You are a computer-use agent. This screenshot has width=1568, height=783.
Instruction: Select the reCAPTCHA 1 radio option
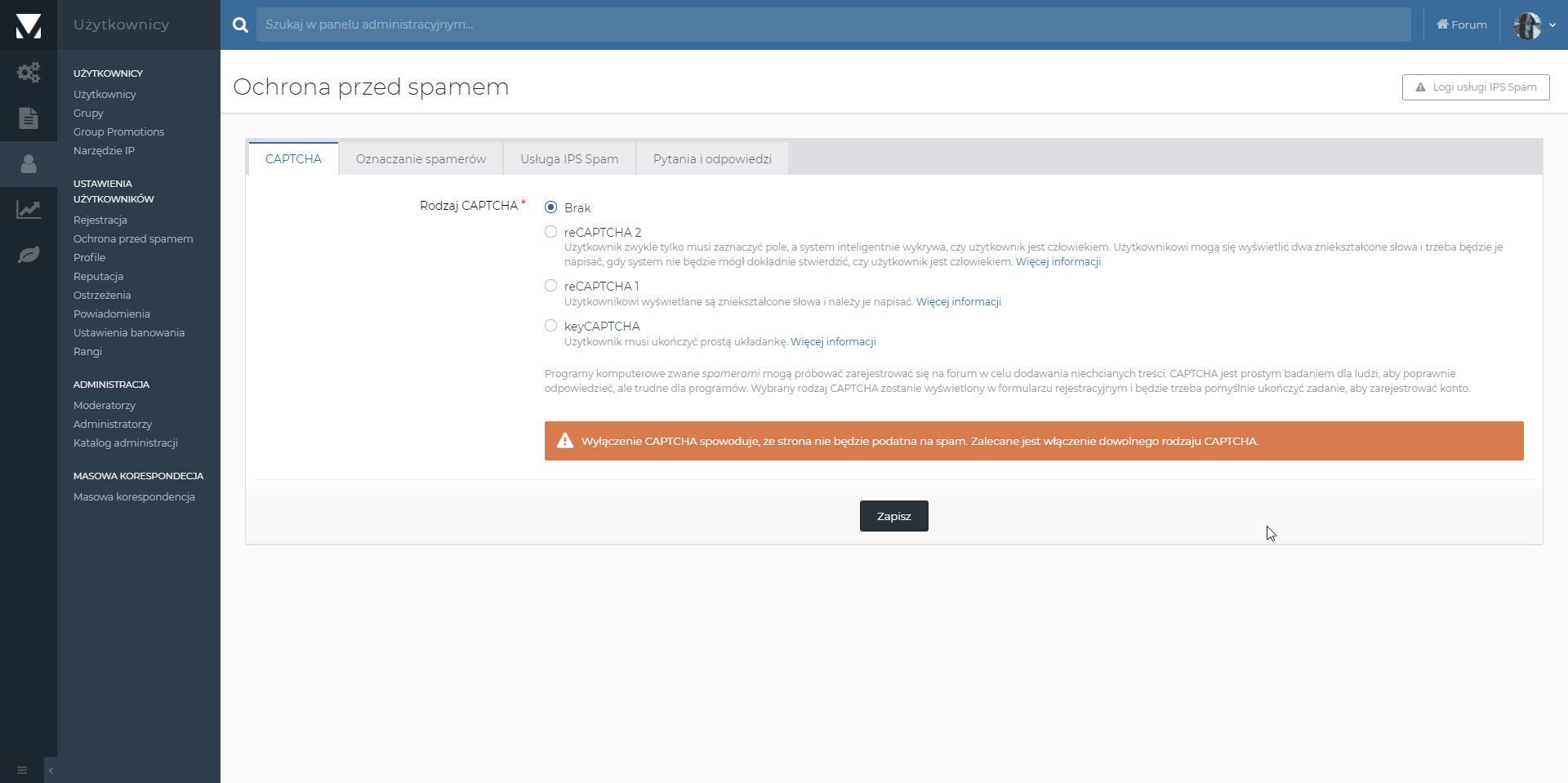tap(551, 286)
